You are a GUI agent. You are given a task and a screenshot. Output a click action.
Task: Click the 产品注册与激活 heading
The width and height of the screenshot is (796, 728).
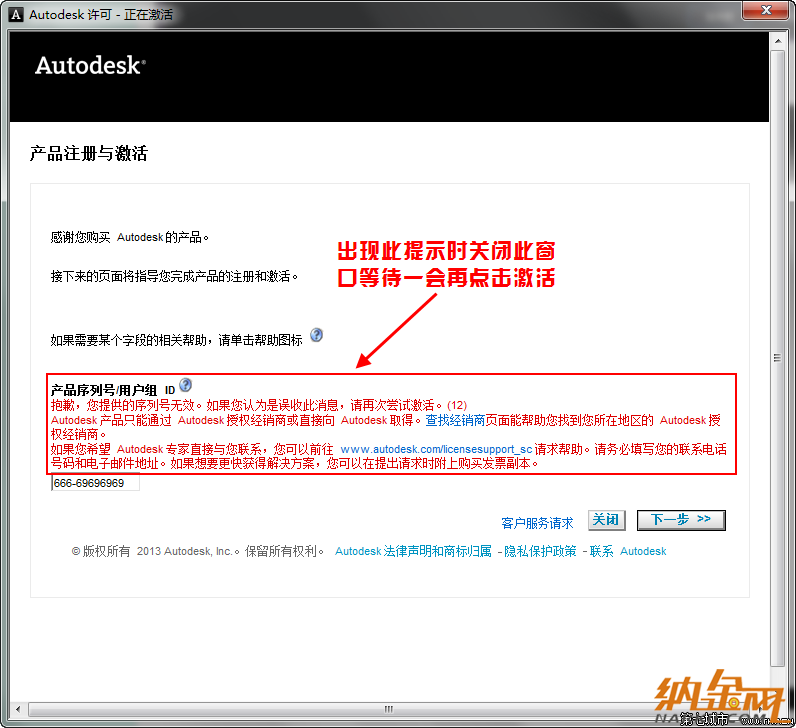(89, 153)
